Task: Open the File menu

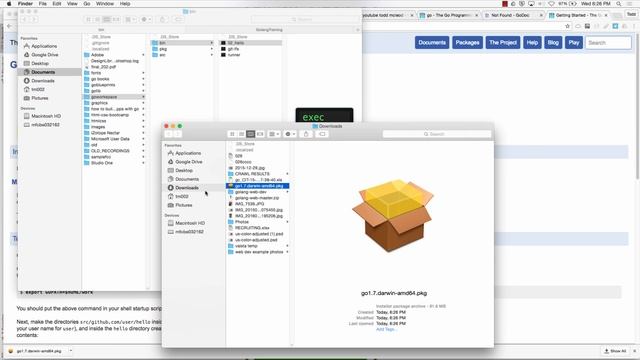Action: coord(42,4)
